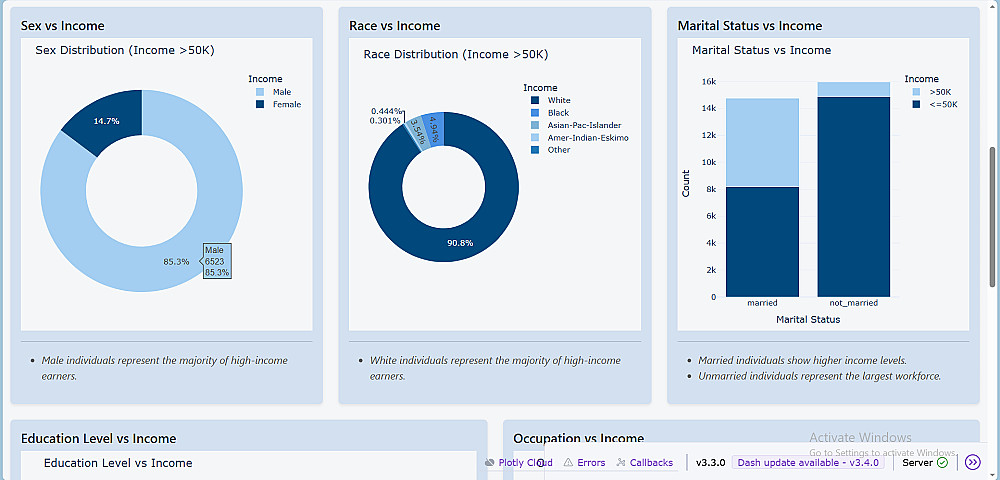Click 'Male individuals represent the majority' note

tap(165, 368)
